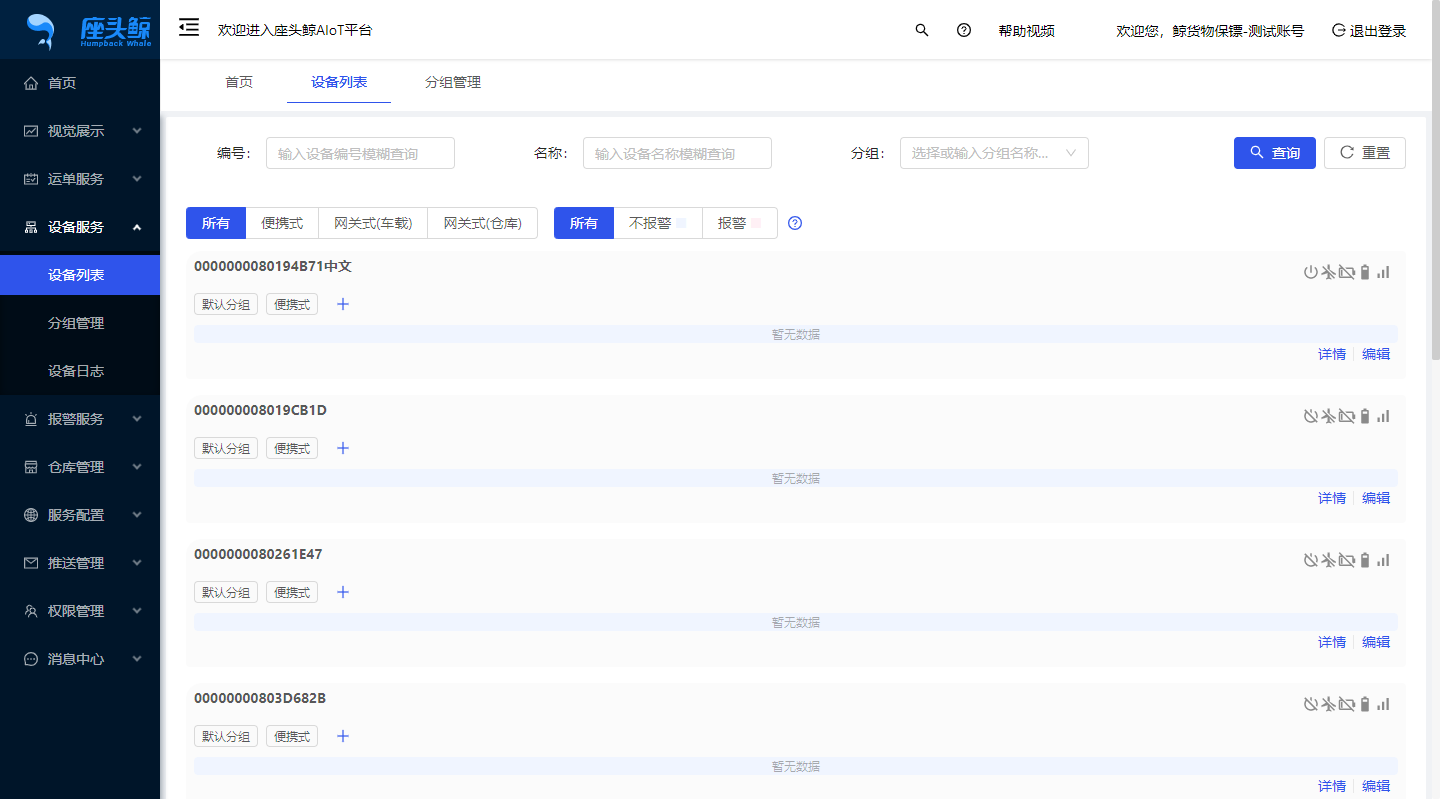Click the signal strength icon on device 000000008019CB1D
Viewport: 1440px width, 799px height.
(1383, 416)
